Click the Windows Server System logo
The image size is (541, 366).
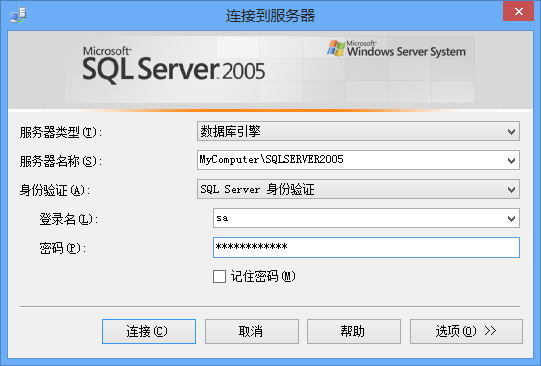[396, 49]
